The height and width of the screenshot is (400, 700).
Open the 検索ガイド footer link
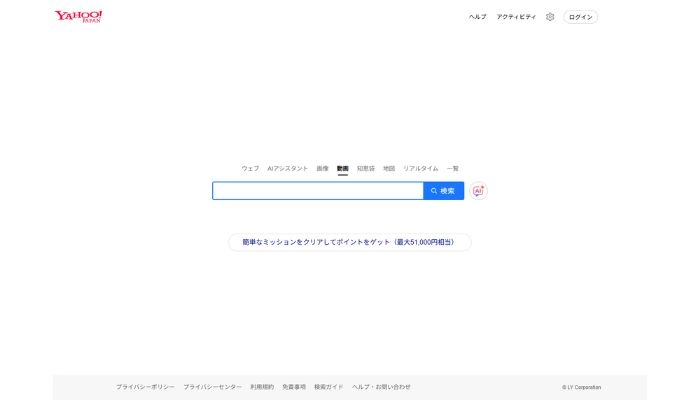pos(328,387)
